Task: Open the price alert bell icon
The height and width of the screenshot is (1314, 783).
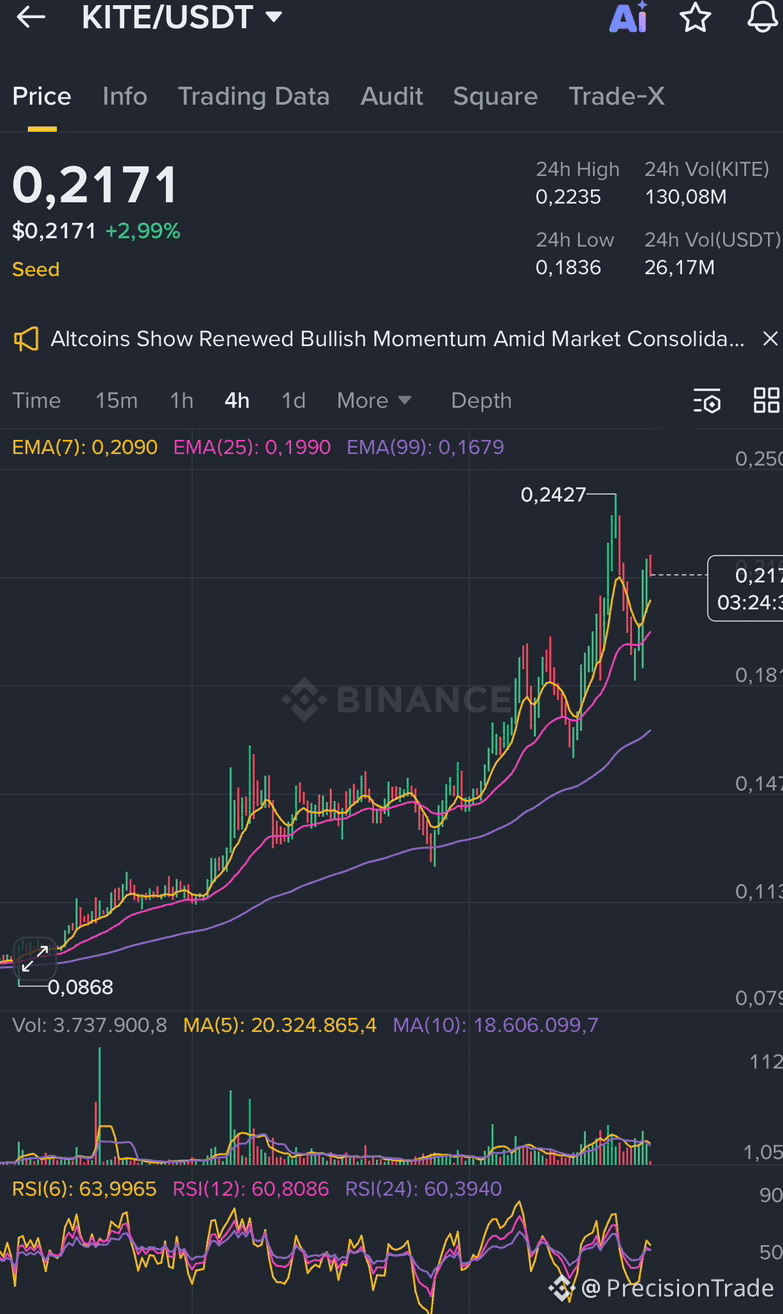Action: (763, 17)
